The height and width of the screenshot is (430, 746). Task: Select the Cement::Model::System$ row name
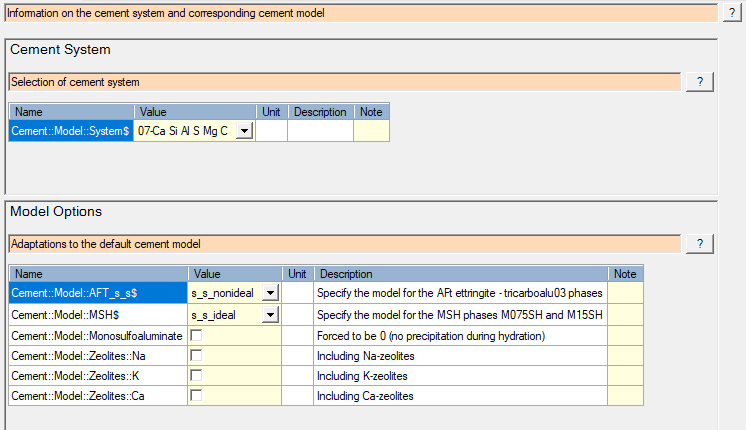click(70, 131)
